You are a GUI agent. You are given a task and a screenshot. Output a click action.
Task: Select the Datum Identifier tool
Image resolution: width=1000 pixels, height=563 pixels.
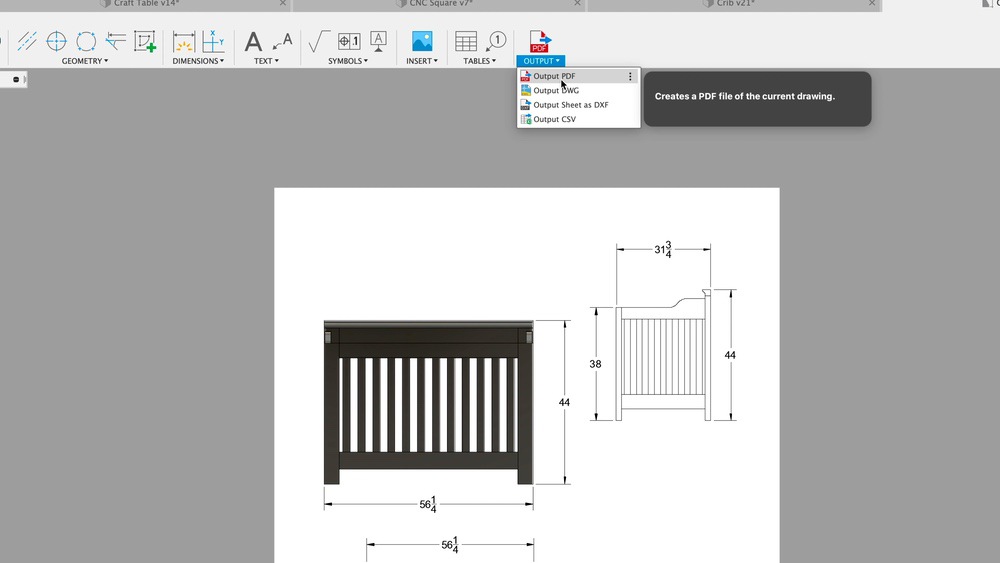378,41
